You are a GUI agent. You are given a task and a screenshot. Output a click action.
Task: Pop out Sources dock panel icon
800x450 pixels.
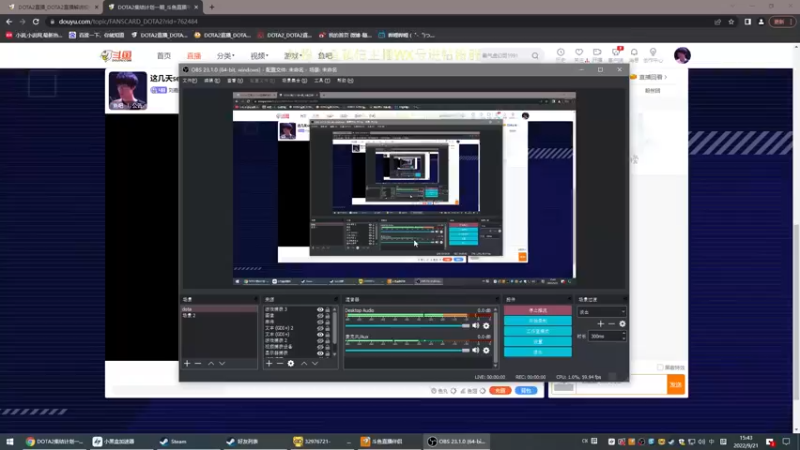336,299
